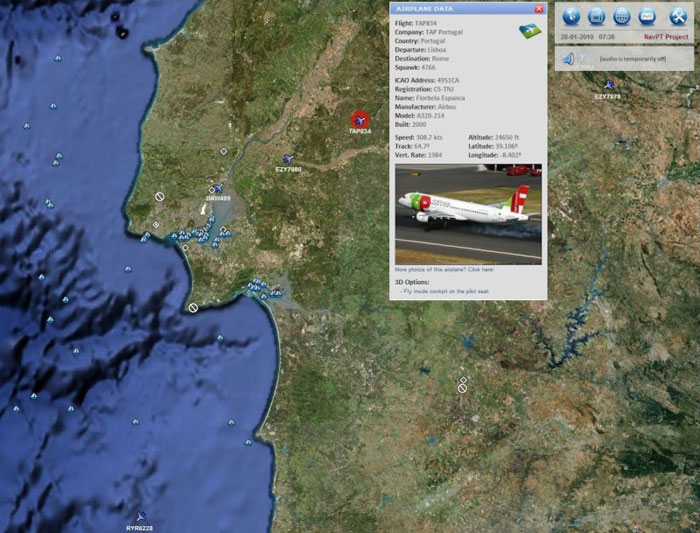This screenshot has height=533, width=700.
Task: Click the 'Registration: CS-TNJ' line
Action: tap(425, 89)
